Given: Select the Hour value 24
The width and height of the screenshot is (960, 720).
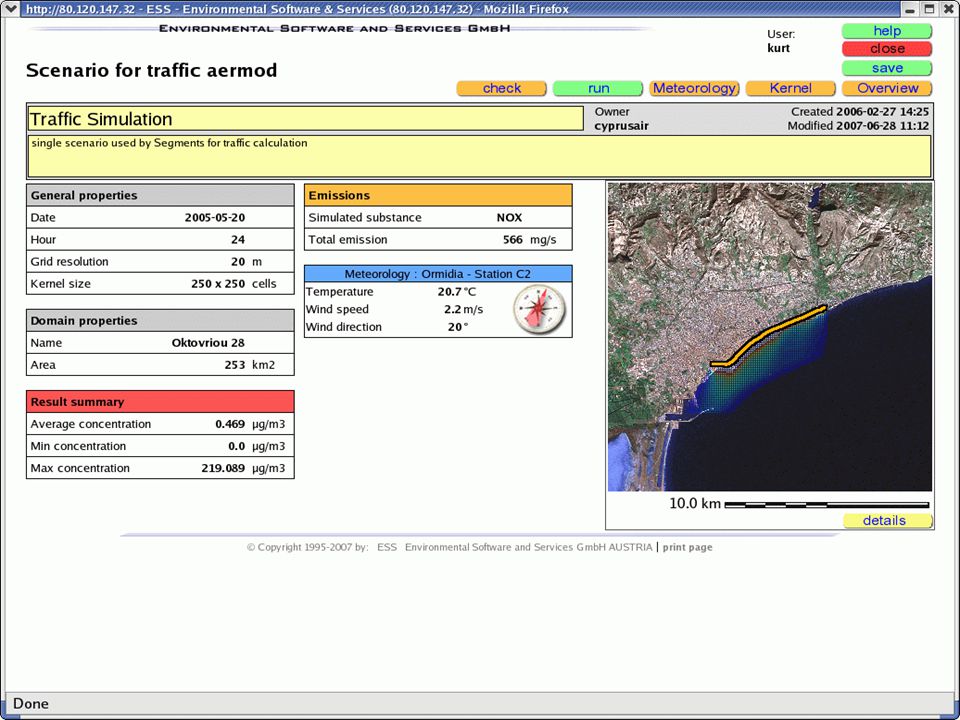Looking at the screenshot, I should [238, 239].
